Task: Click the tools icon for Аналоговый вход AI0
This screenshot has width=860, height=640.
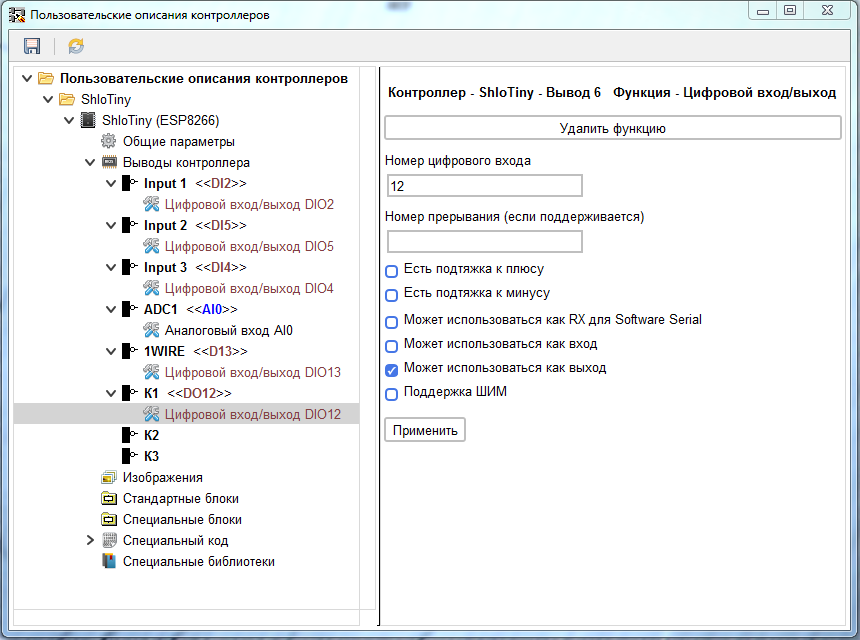Action: coord(151,330)
